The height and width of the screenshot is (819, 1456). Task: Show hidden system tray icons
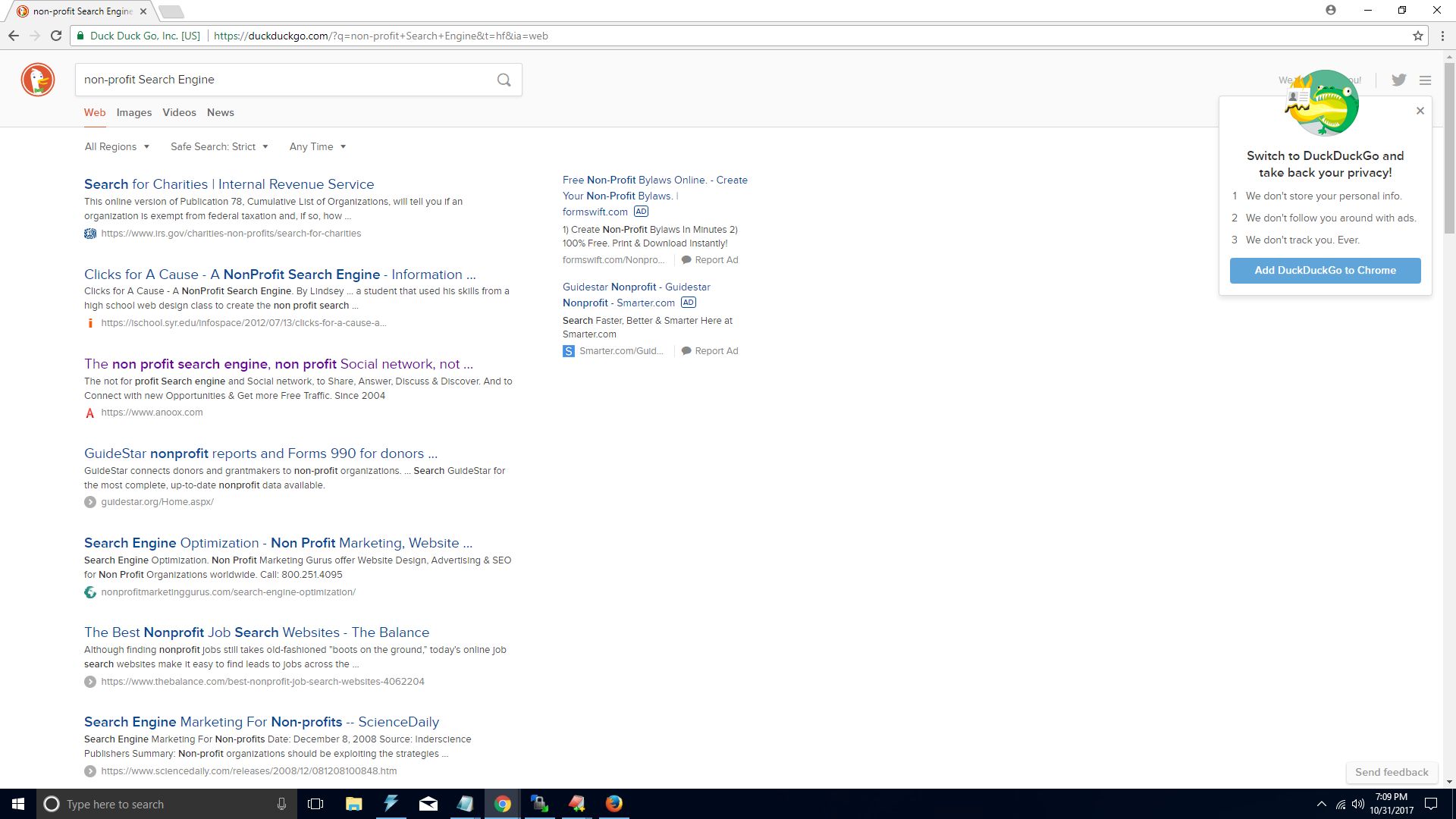pos(1322,804)
